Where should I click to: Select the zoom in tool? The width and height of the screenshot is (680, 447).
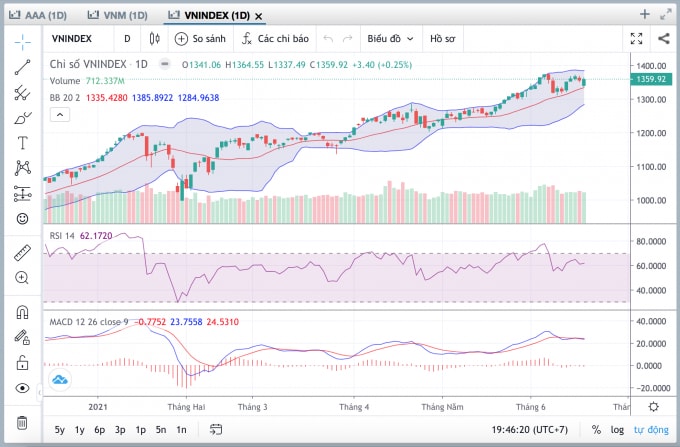coord(23,278)
